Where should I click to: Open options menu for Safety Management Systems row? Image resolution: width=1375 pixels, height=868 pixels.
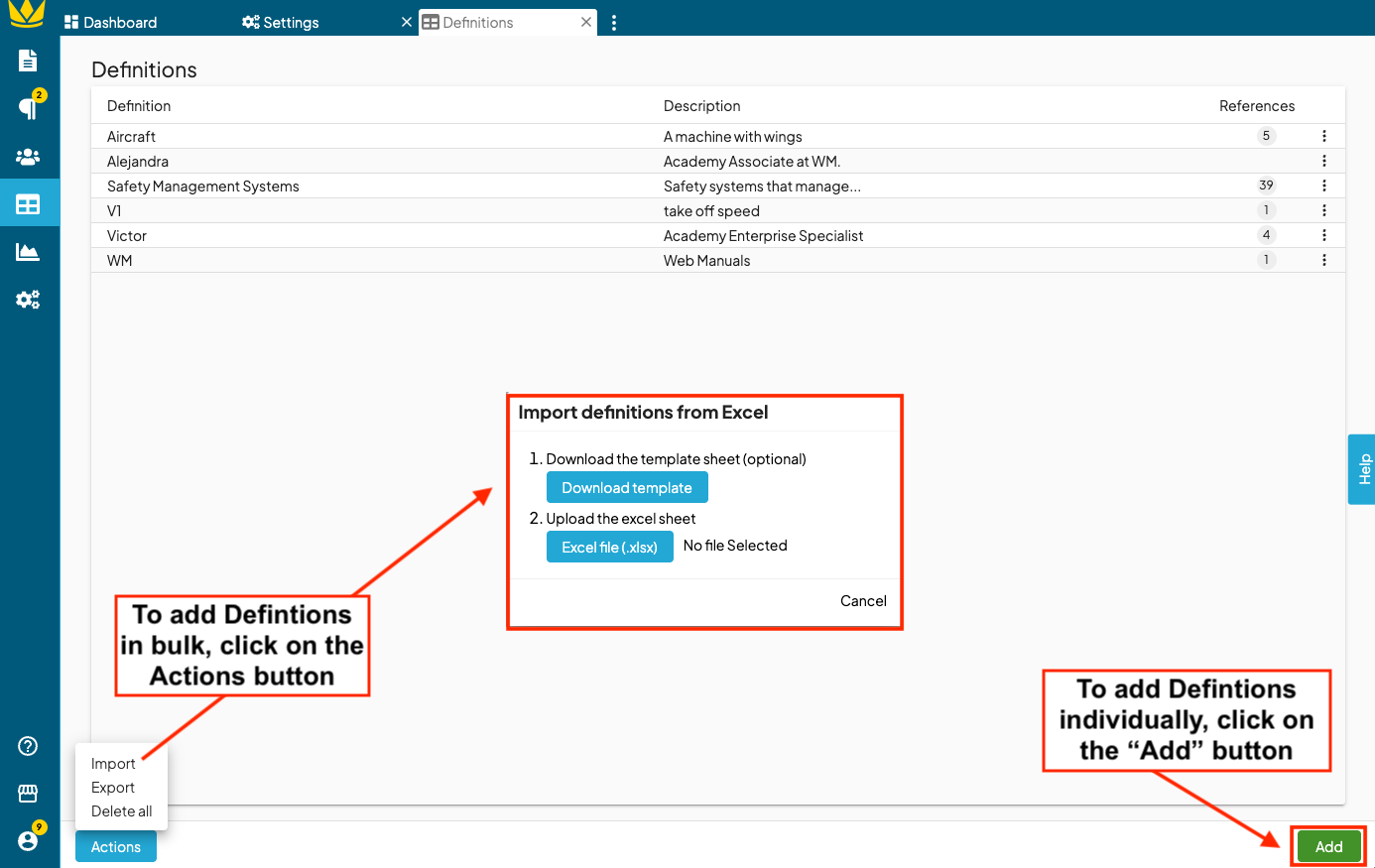click(x=1324, y=186)
